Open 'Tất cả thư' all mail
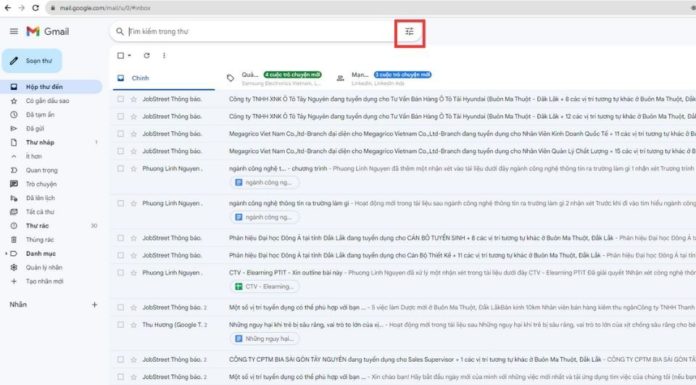The image size is (696, 385). pyautogui.click(x=40, y=212)
